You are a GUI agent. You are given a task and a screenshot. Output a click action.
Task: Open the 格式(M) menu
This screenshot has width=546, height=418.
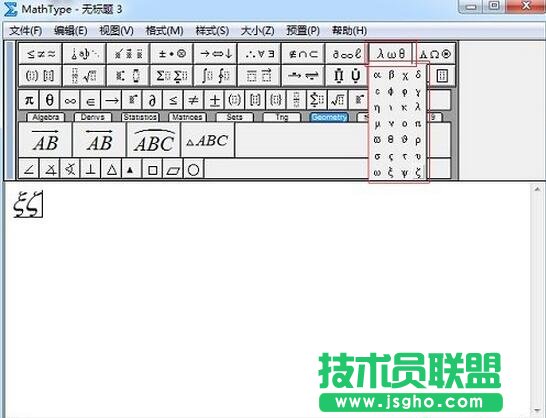click(x=164, y=31)
